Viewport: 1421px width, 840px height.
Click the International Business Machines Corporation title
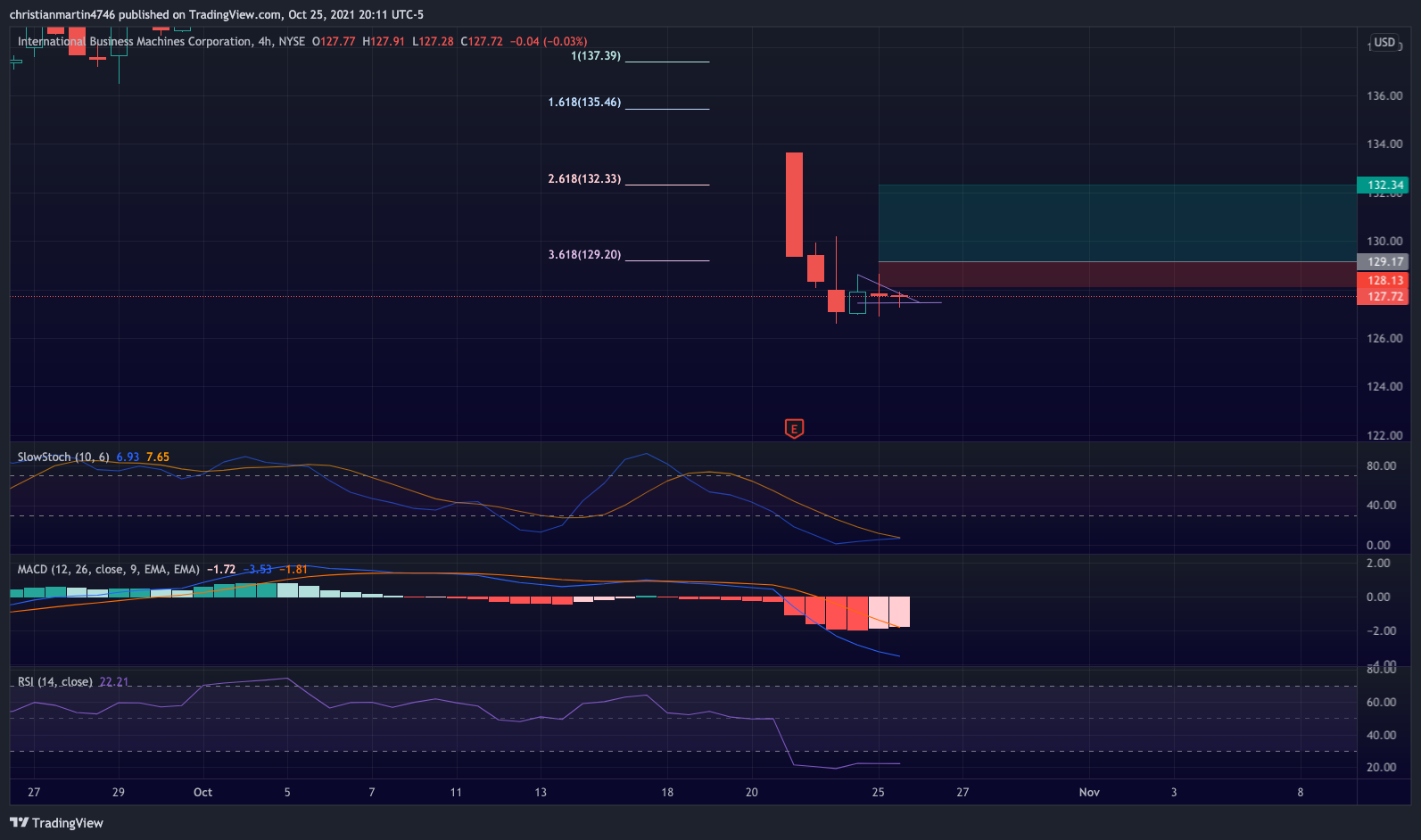point(135,41)
